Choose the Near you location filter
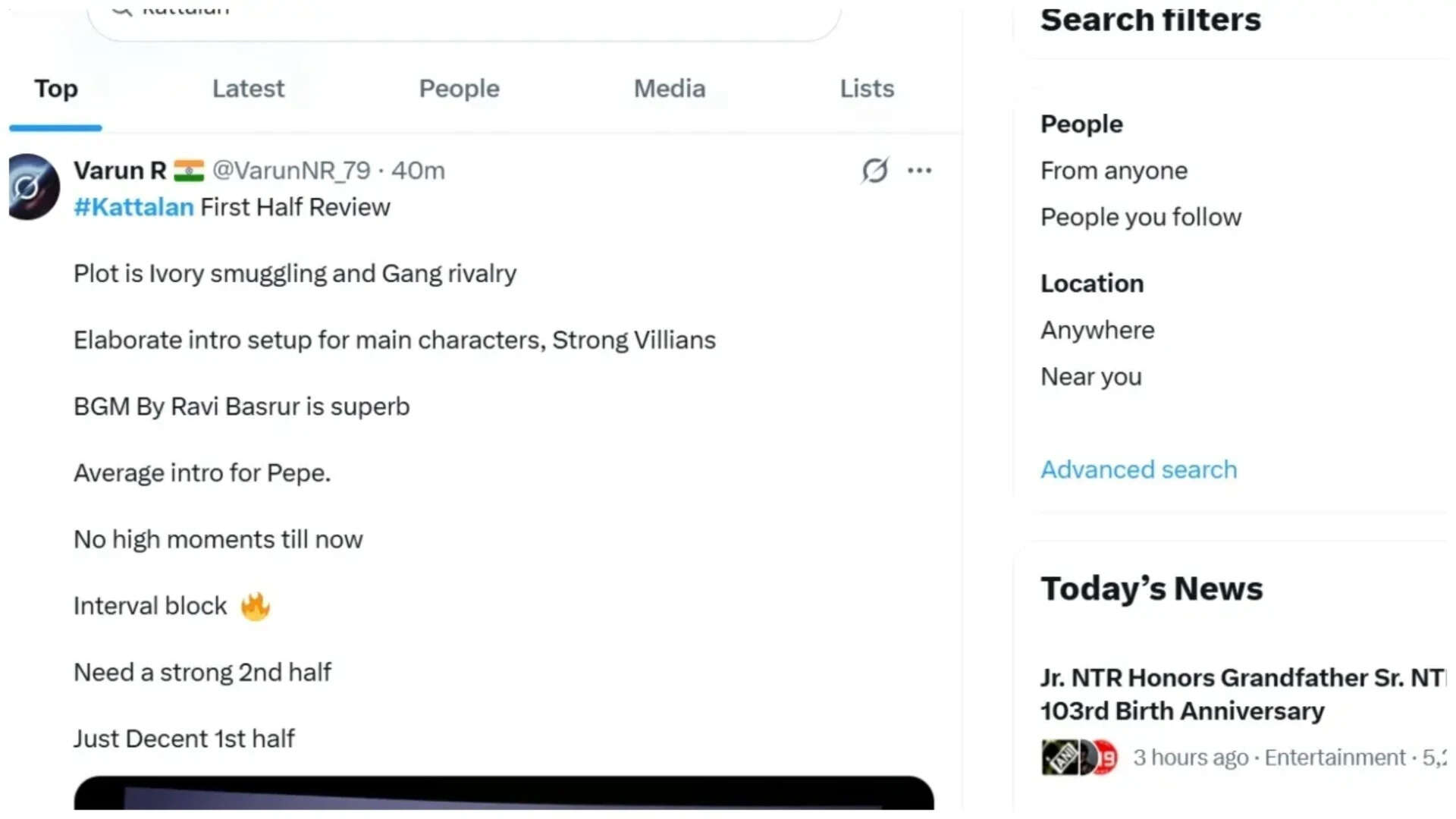Screen dimensions: 1456x819 (x=1090, y=377)
